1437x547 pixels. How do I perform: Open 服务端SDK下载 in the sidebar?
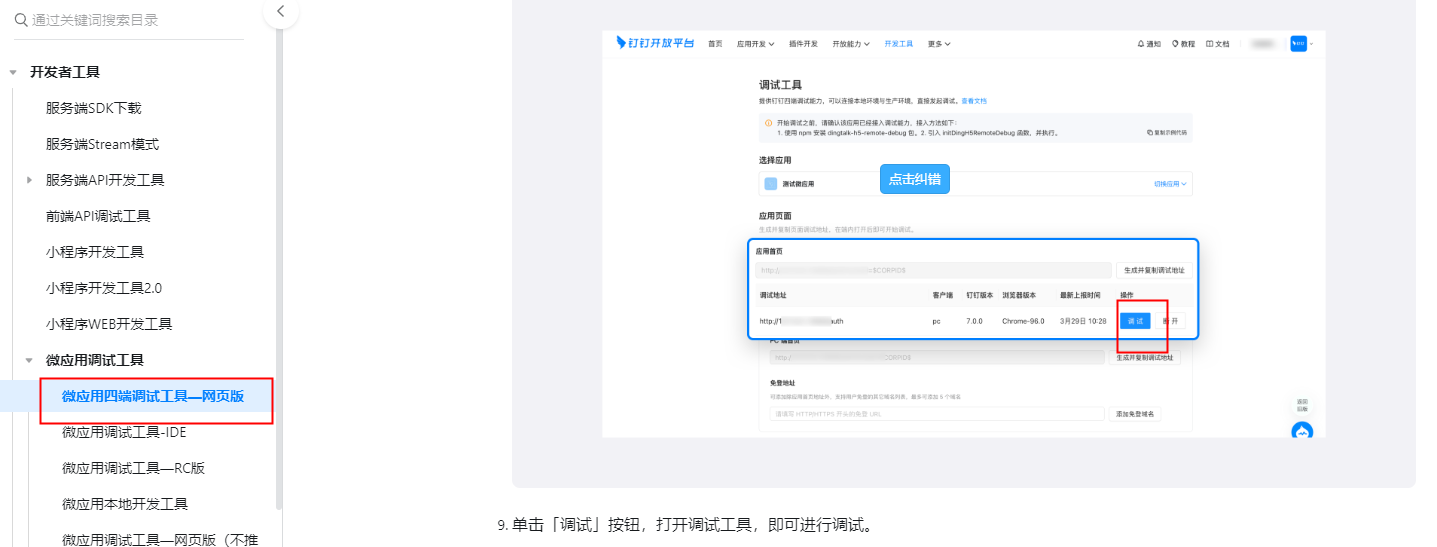click(94, 108)
